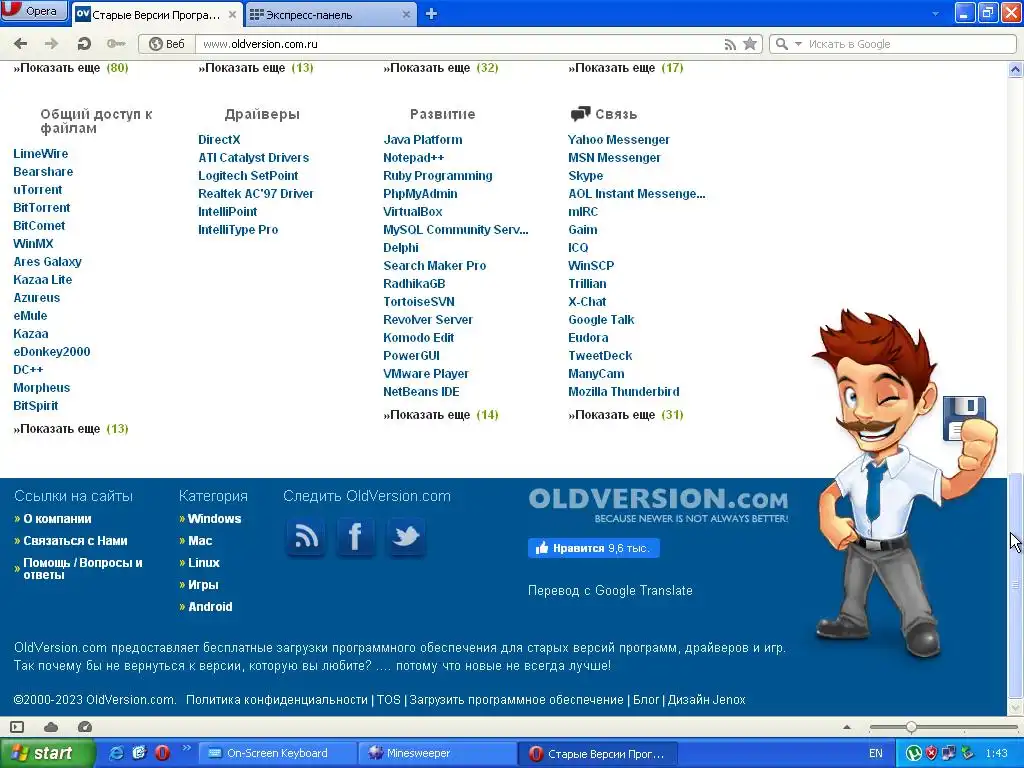Viewport: 1024px width, 768px height.
Task: Switch to the Старые Версии Программ tab
Action: pyautogui.click(x=157, y=14)
